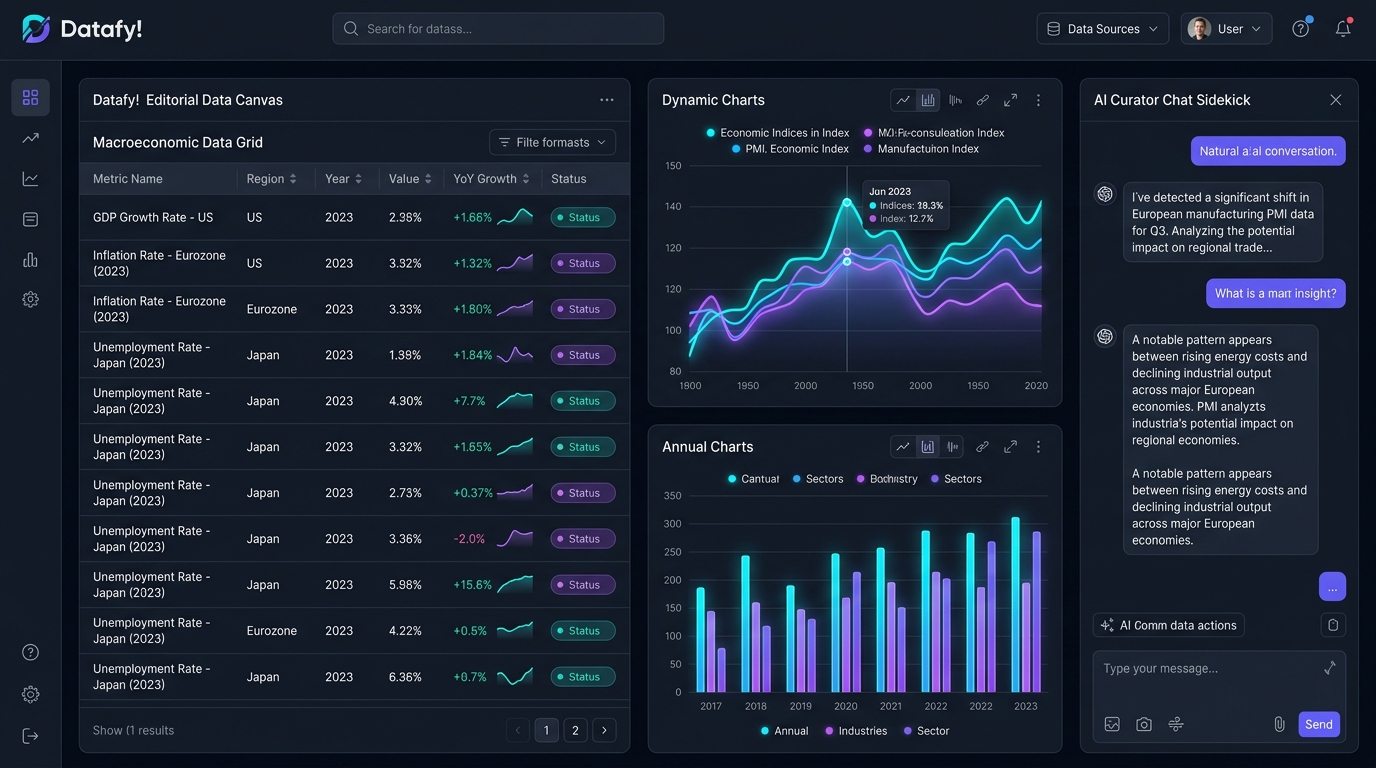
Task: Click the search for datasets field
Action: point(498,29)
